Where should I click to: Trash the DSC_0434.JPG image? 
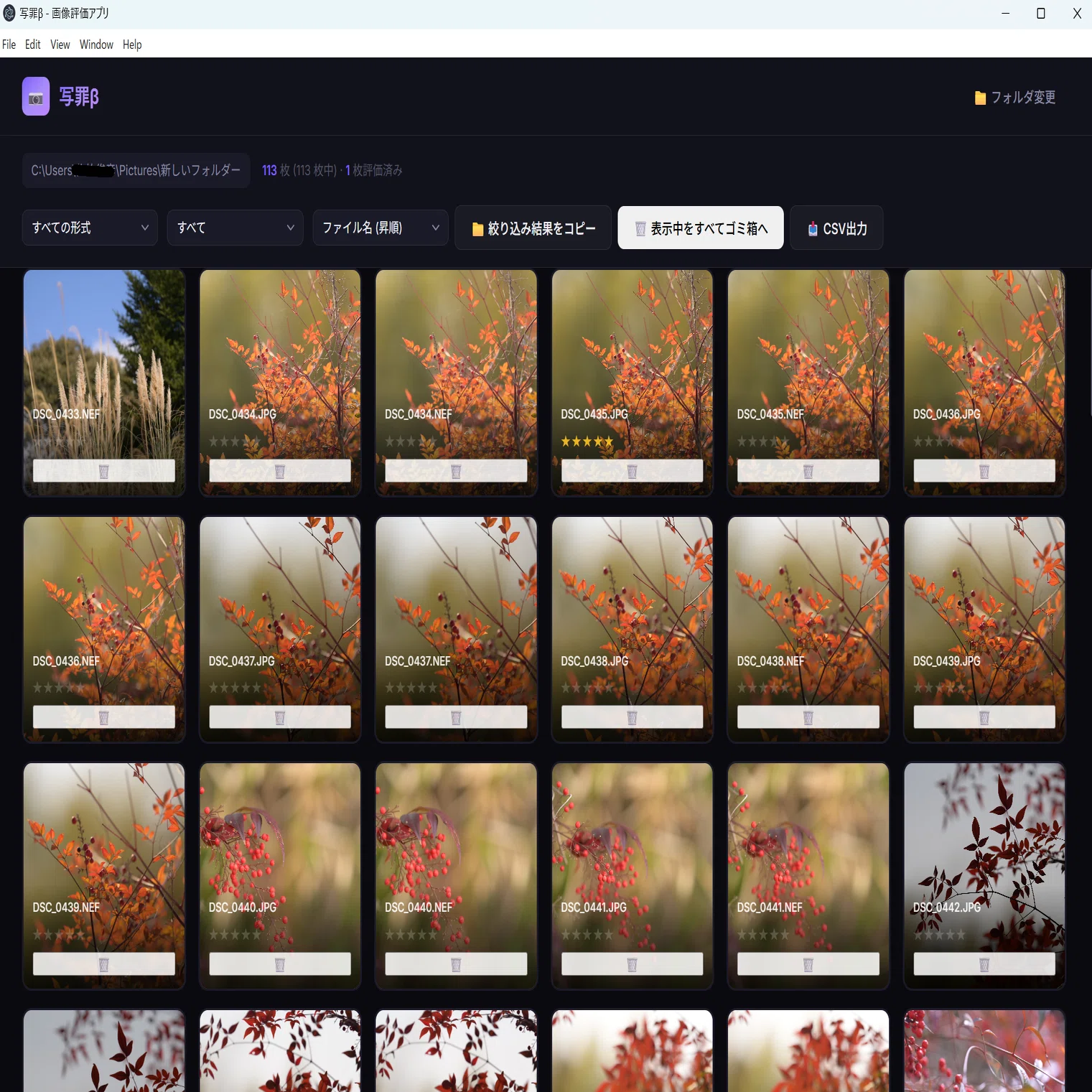click(280, 471)
